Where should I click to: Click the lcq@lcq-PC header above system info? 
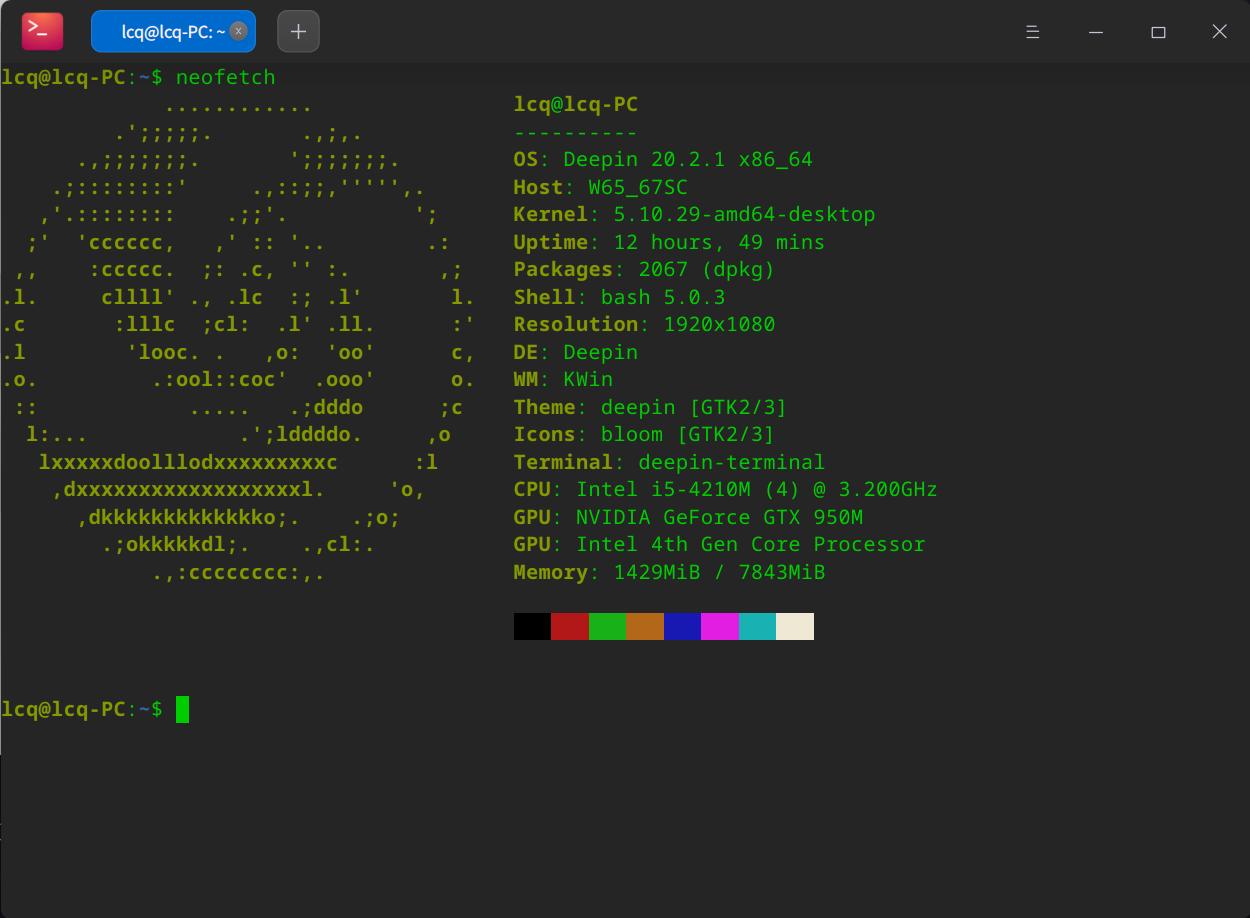coord(576,104)
